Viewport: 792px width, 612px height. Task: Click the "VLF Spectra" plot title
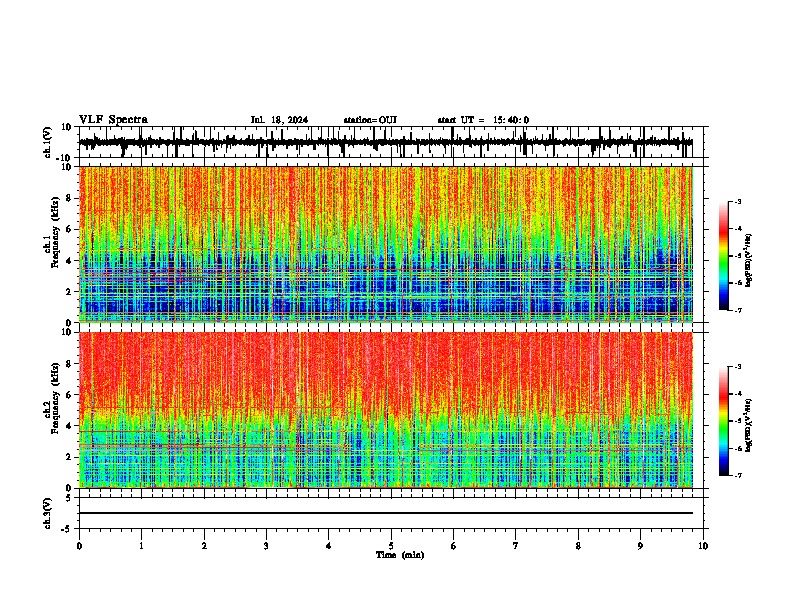113,120
